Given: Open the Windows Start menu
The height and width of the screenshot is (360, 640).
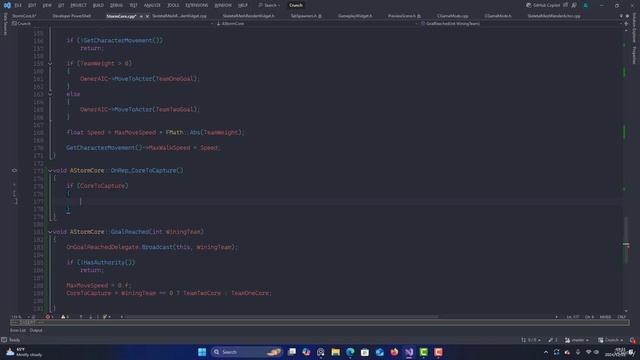Looking at the screenshot, I should [x=202, y=352].
